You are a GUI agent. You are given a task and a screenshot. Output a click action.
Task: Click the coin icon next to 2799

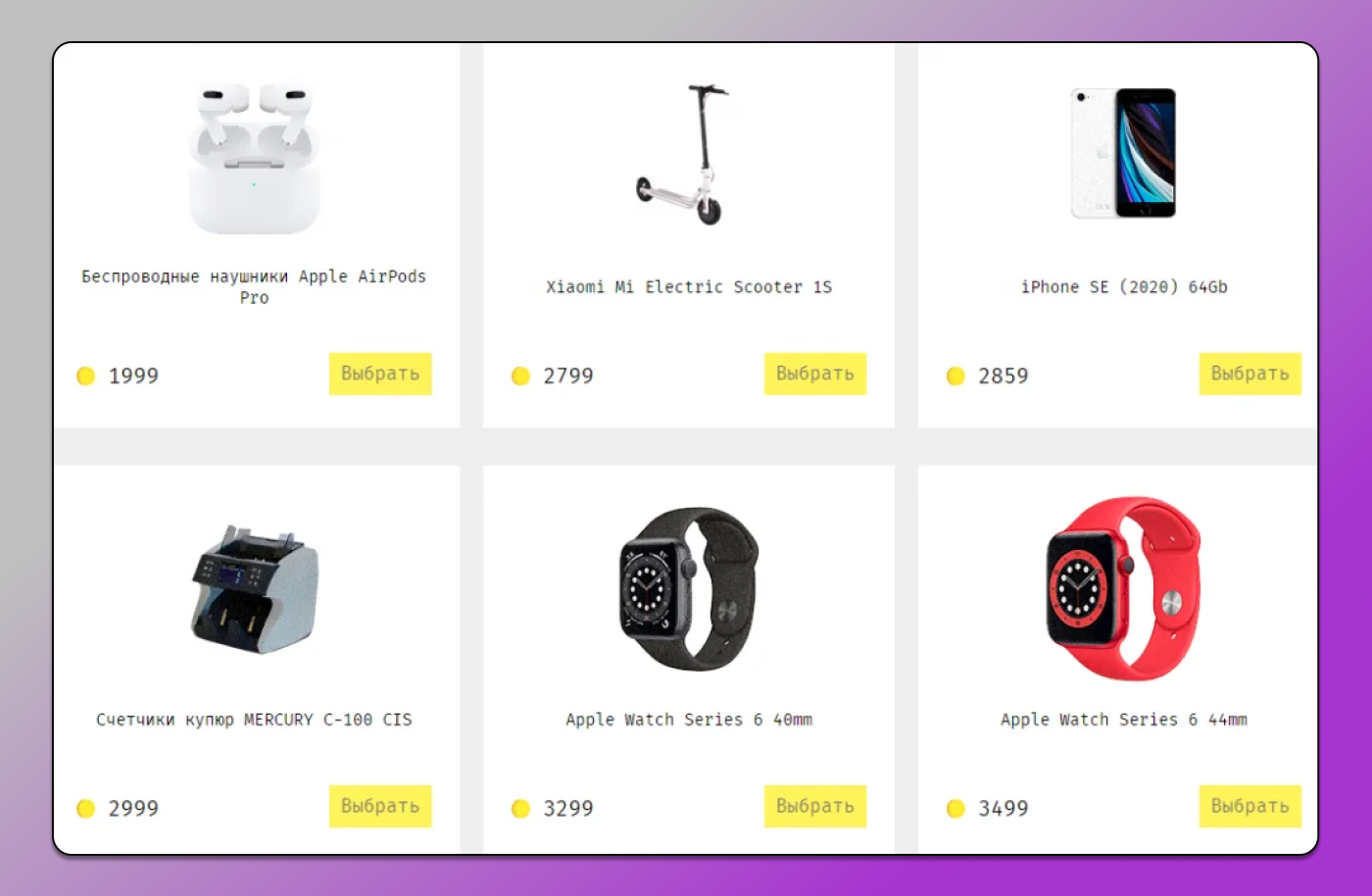520,375
